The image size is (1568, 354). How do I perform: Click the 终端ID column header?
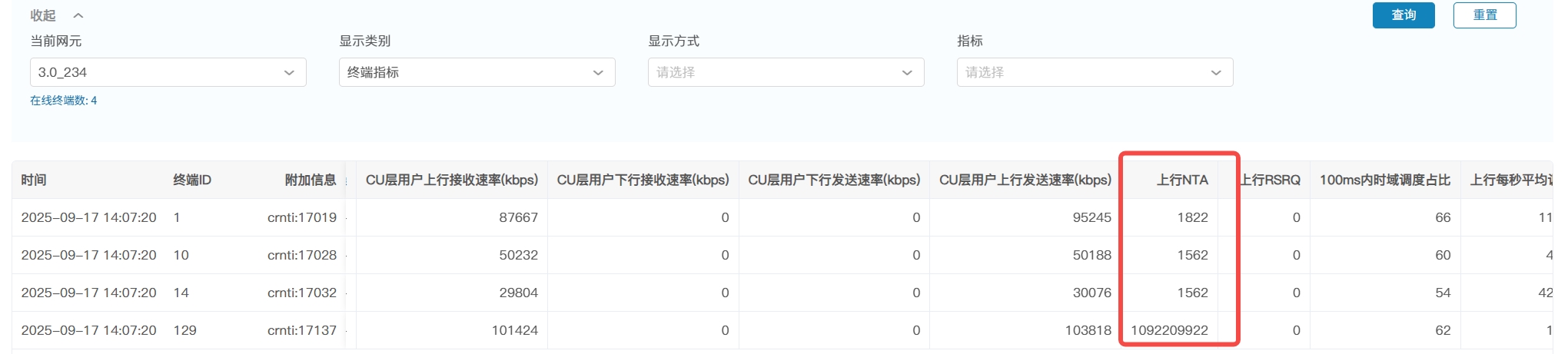(x=192, y=180)
